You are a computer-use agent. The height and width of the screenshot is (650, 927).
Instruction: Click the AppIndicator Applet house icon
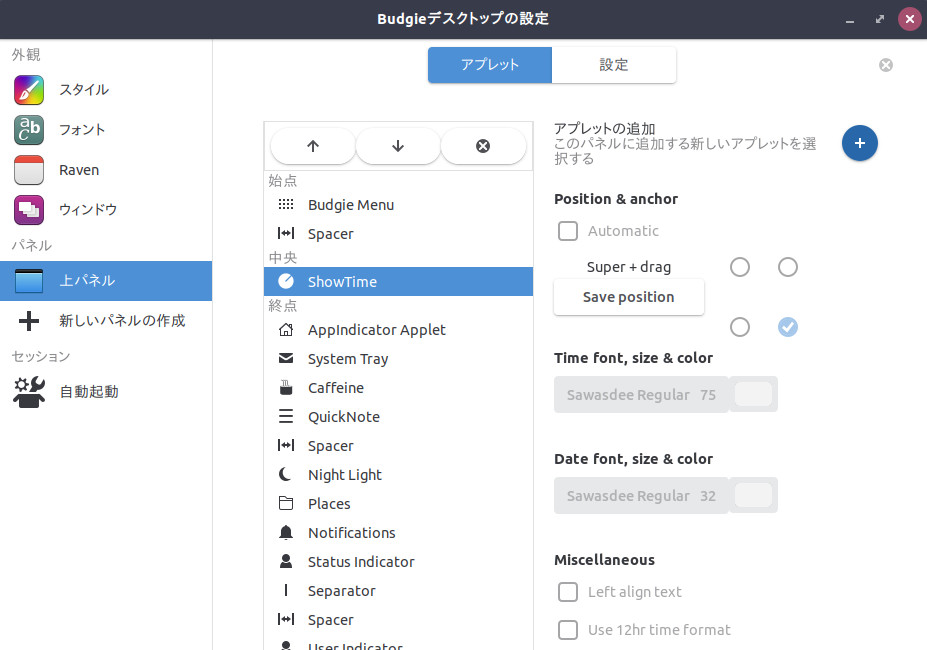tap(286, 330)
